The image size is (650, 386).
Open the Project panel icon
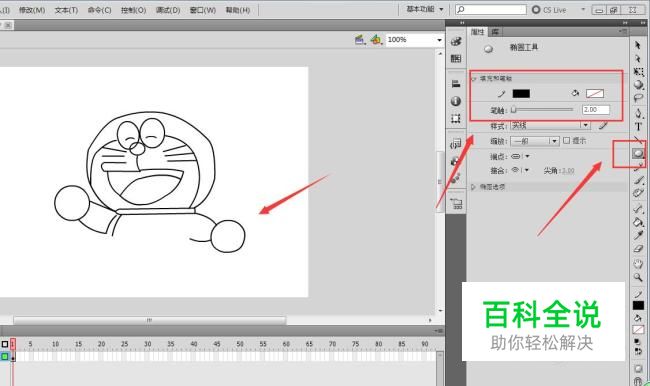click(456, 204)
